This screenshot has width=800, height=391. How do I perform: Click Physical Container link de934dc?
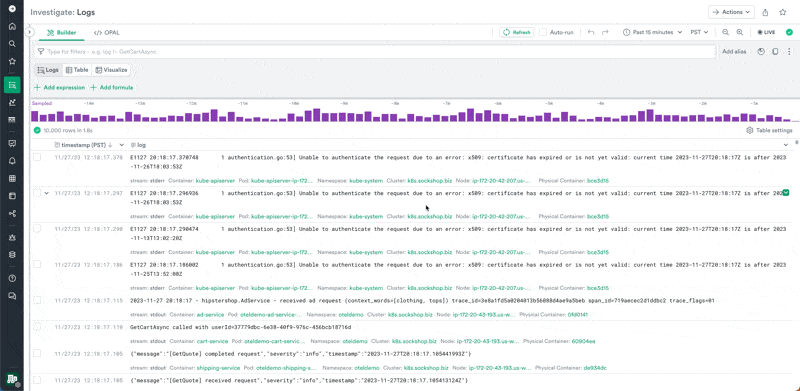[595, 368]
